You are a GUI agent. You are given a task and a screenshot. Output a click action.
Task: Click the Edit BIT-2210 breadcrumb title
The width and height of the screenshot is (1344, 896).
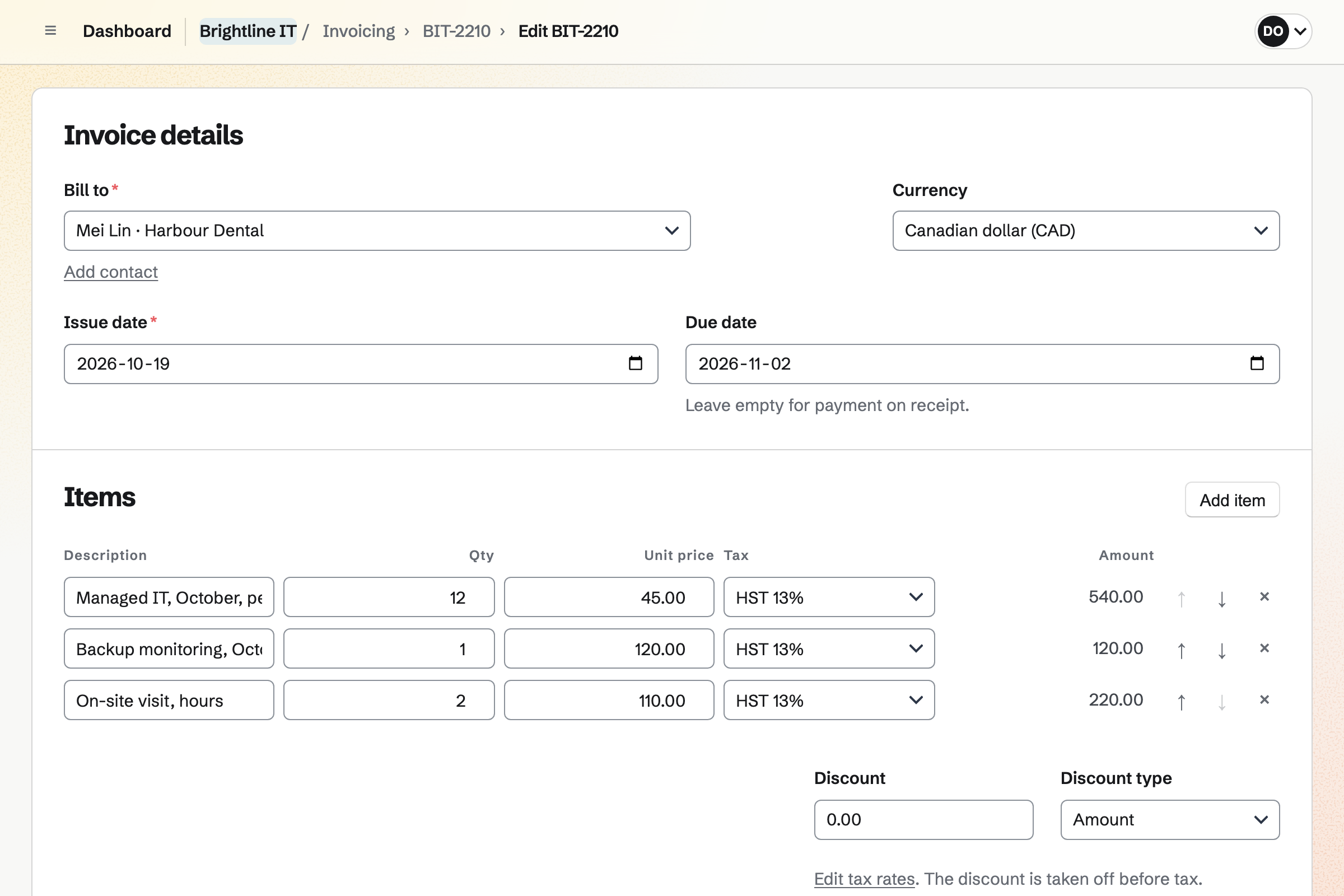[x=568, y=31]
